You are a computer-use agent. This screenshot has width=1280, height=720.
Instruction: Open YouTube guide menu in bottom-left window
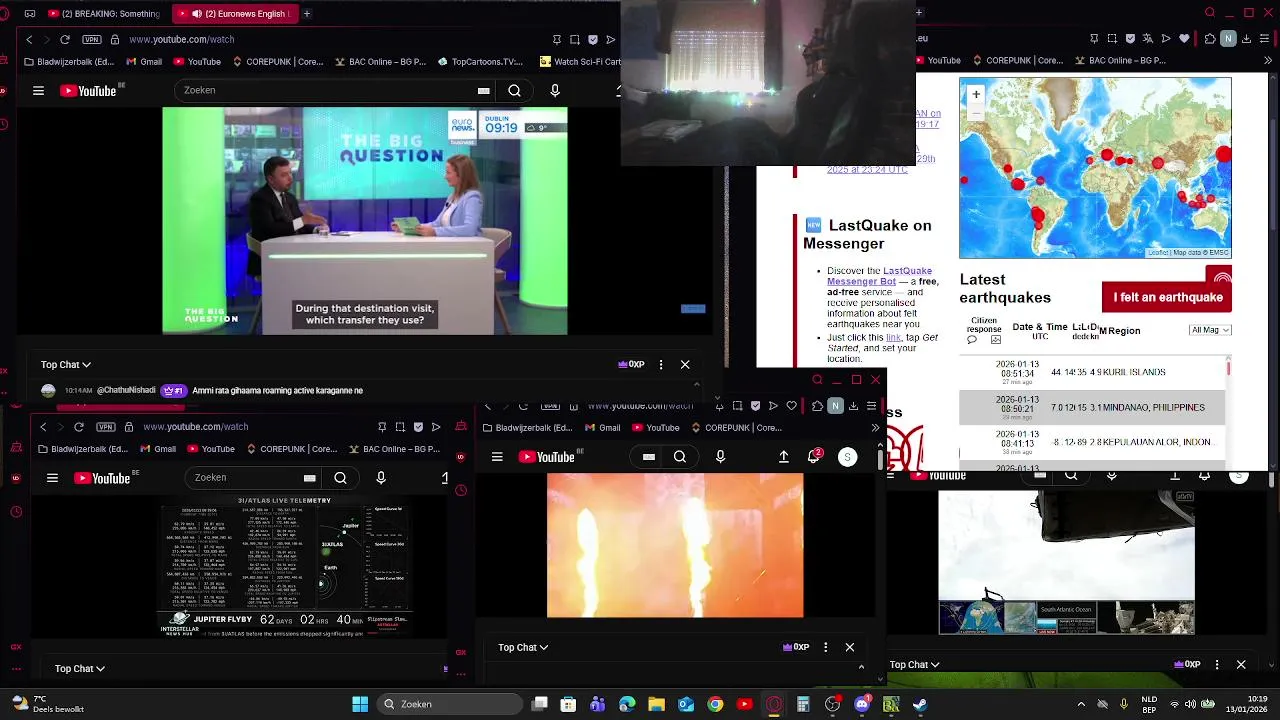[52, 478]
